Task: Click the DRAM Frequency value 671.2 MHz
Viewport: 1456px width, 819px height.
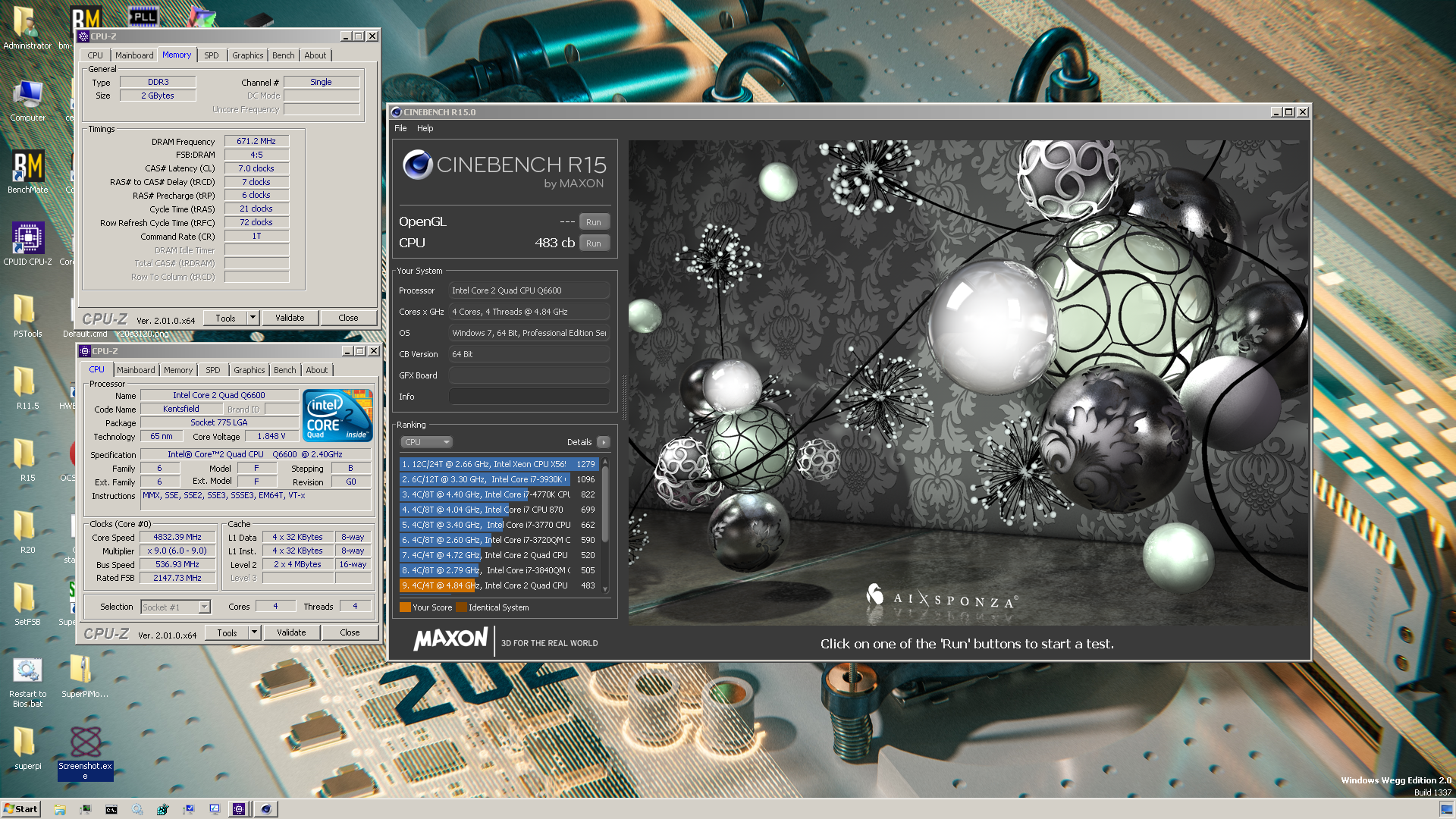Action: (x=256, y=141)
